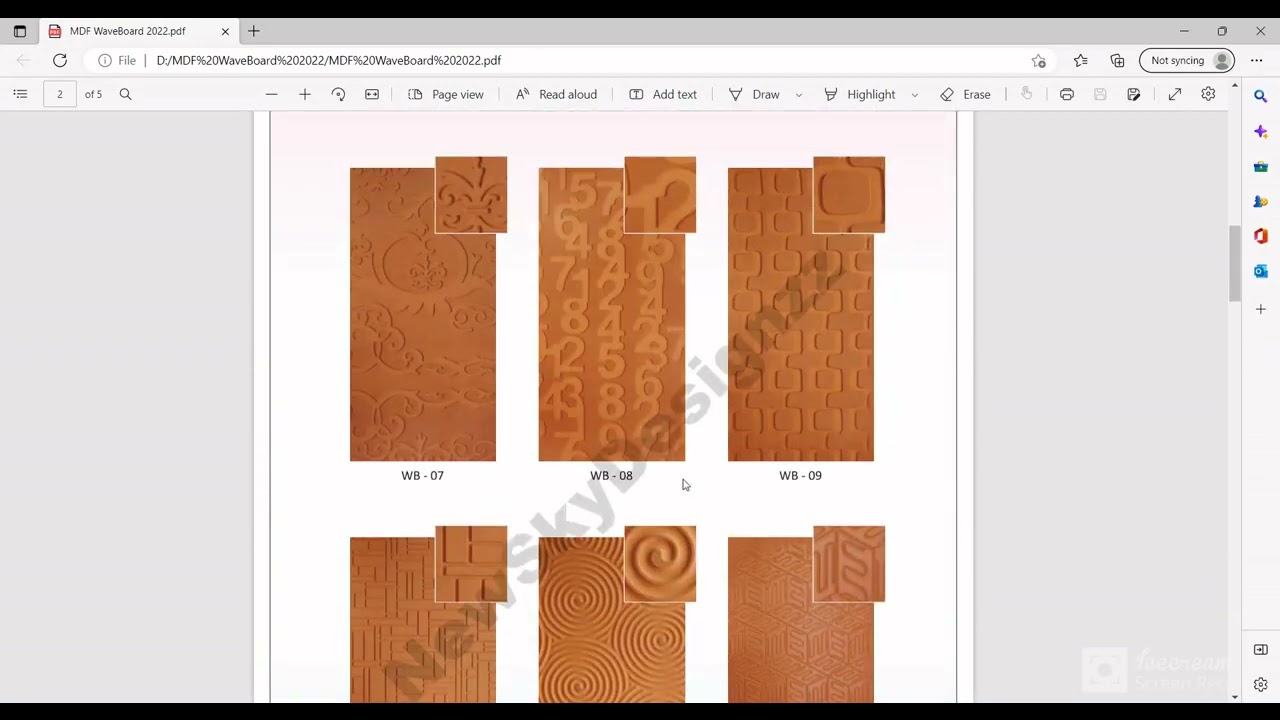Minimize the Edge window

pyautogui.click(x=1184, y=31)
